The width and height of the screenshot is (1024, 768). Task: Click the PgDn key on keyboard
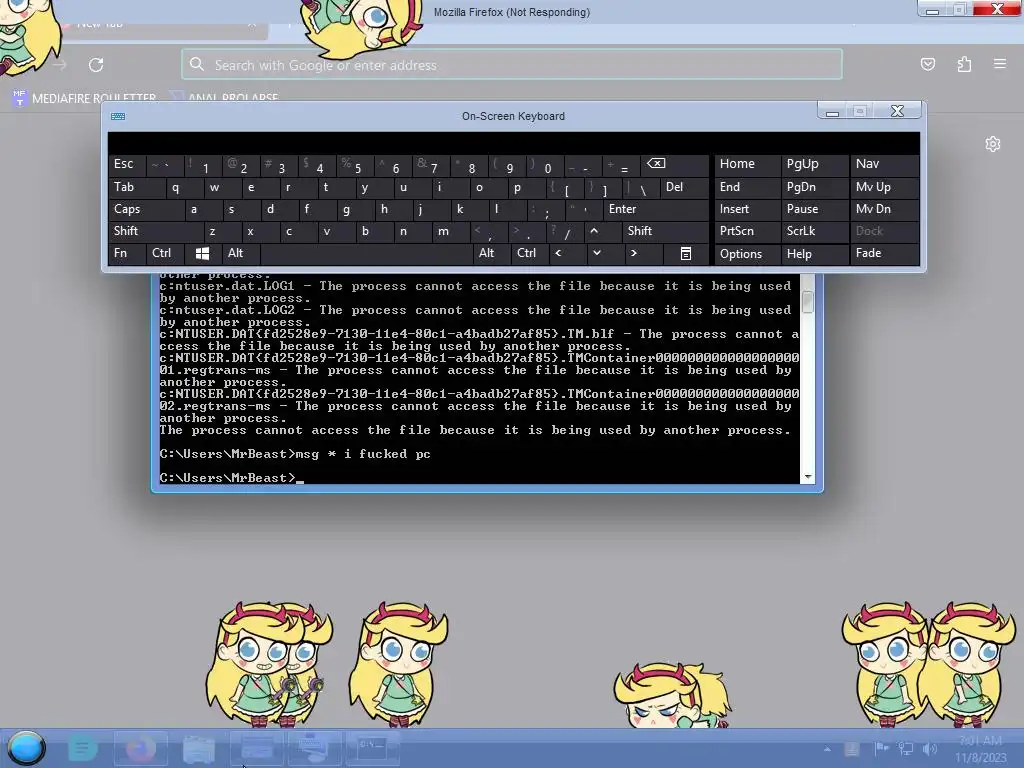[x=814, y=187]
